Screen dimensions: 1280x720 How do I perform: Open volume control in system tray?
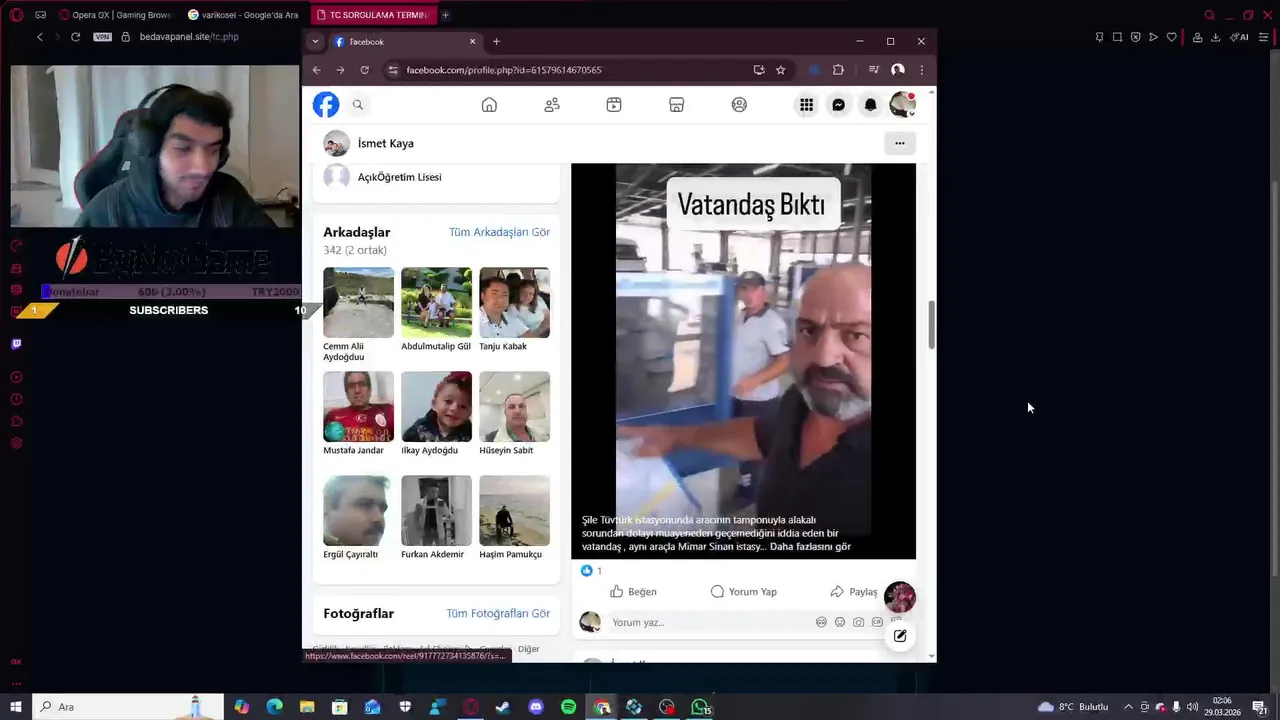click(x=1191, y=707)
